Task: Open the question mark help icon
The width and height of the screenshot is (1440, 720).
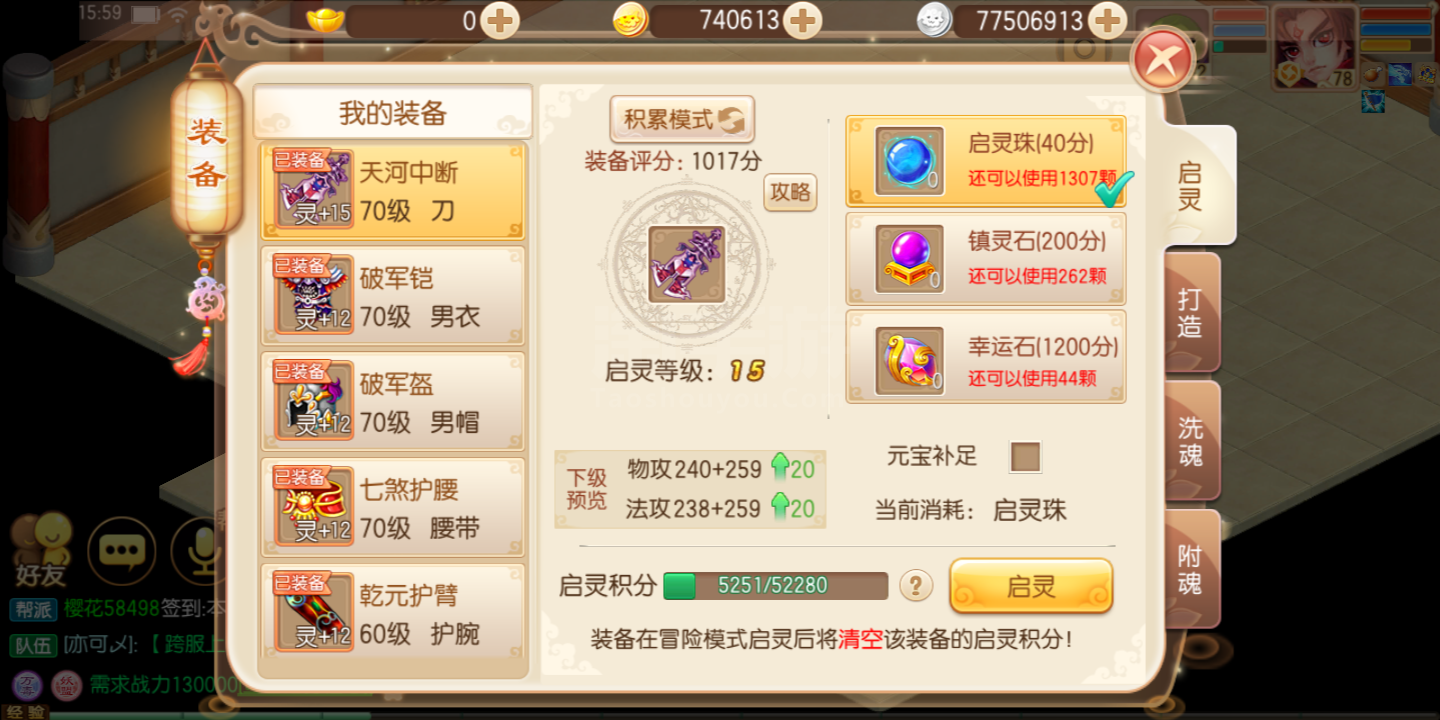Action: pyautogui.click(x=916, y=585)
